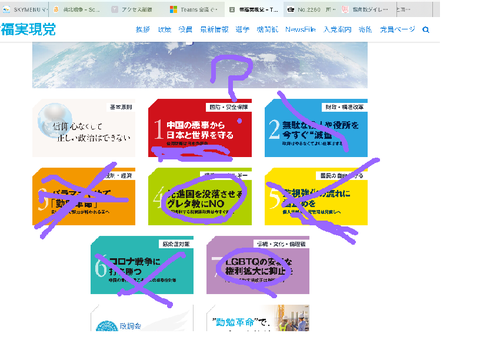This screenshot has width=480, height=360.
Task: Switch to the アクセス browser tab
Action: click(x=137, y=10)
